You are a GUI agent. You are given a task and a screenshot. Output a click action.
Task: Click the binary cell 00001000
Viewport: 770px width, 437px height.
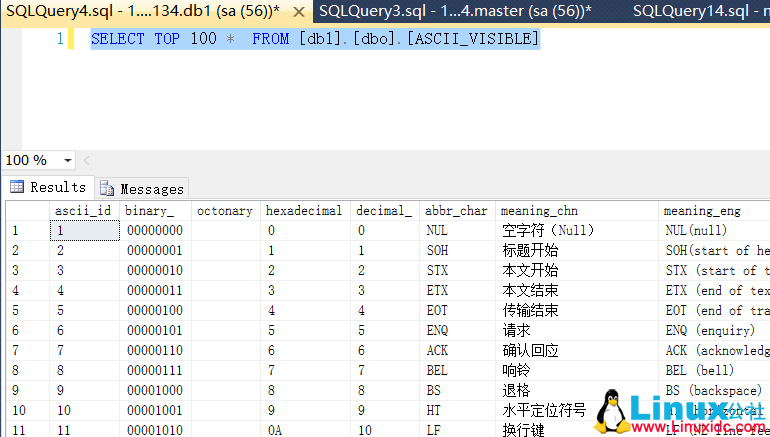[x=155, y=390]
